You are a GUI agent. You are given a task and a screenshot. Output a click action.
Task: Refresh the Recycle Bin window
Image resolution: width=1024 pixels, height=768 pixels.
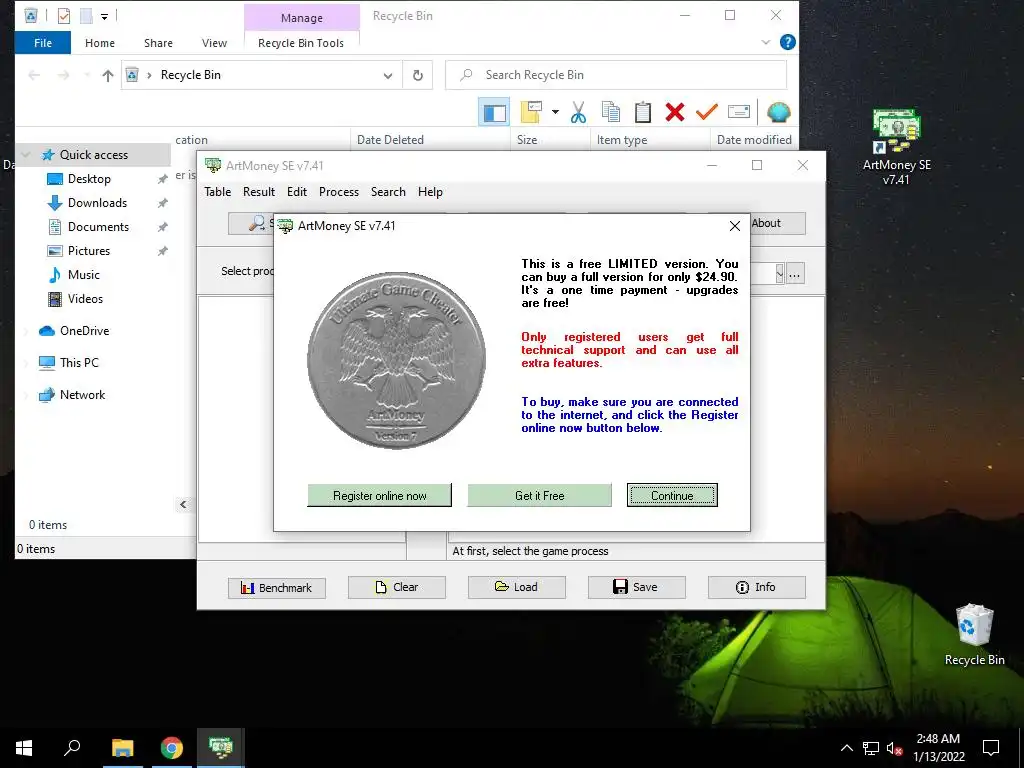click(x=418, y=76)
